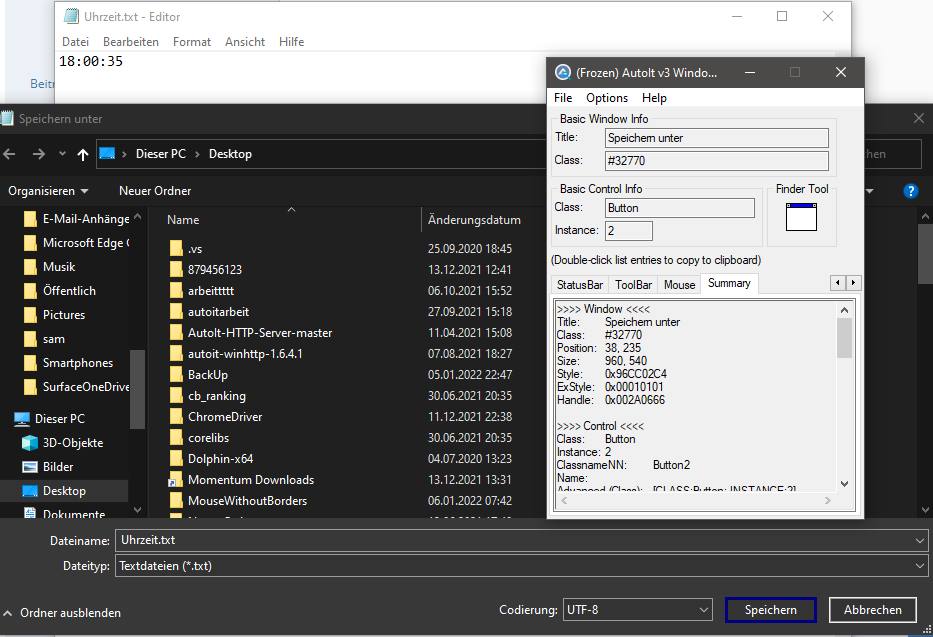Image resolution: width=933 pixels, height=637 pixels.
Task: Click the Abbrechen button
Action: tap(872, 610)
